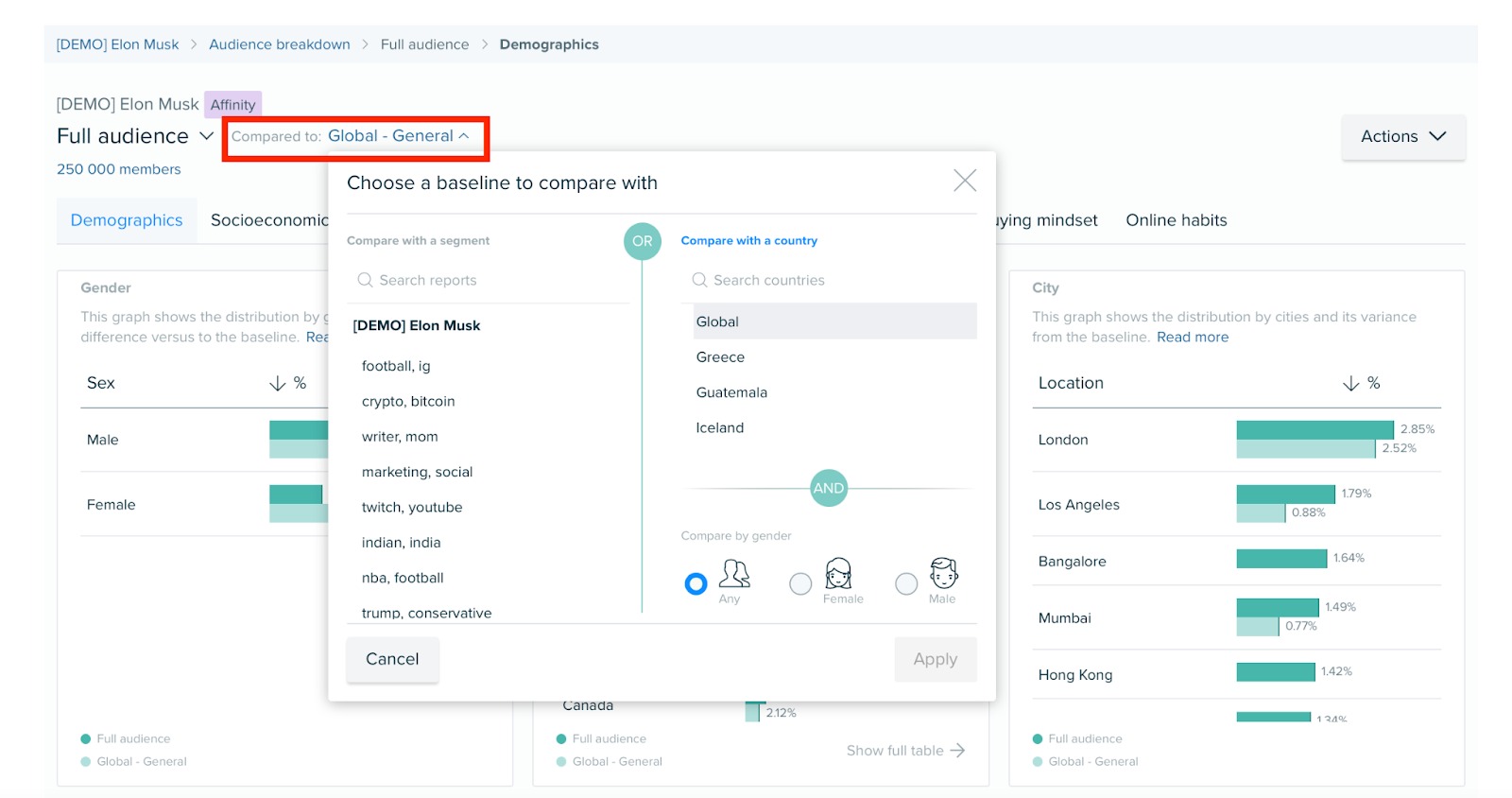Go to Full audience breadcrumb
The image size is (1512, 798).
click(x=424, y=44)
